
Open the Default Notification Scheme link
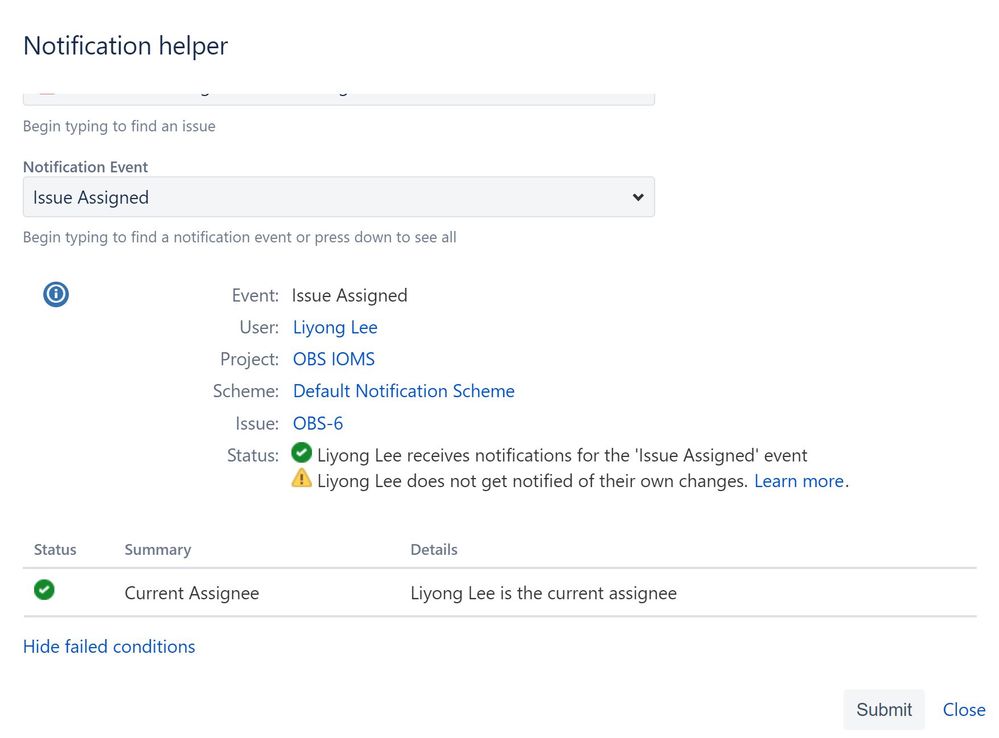coord(404,391)
